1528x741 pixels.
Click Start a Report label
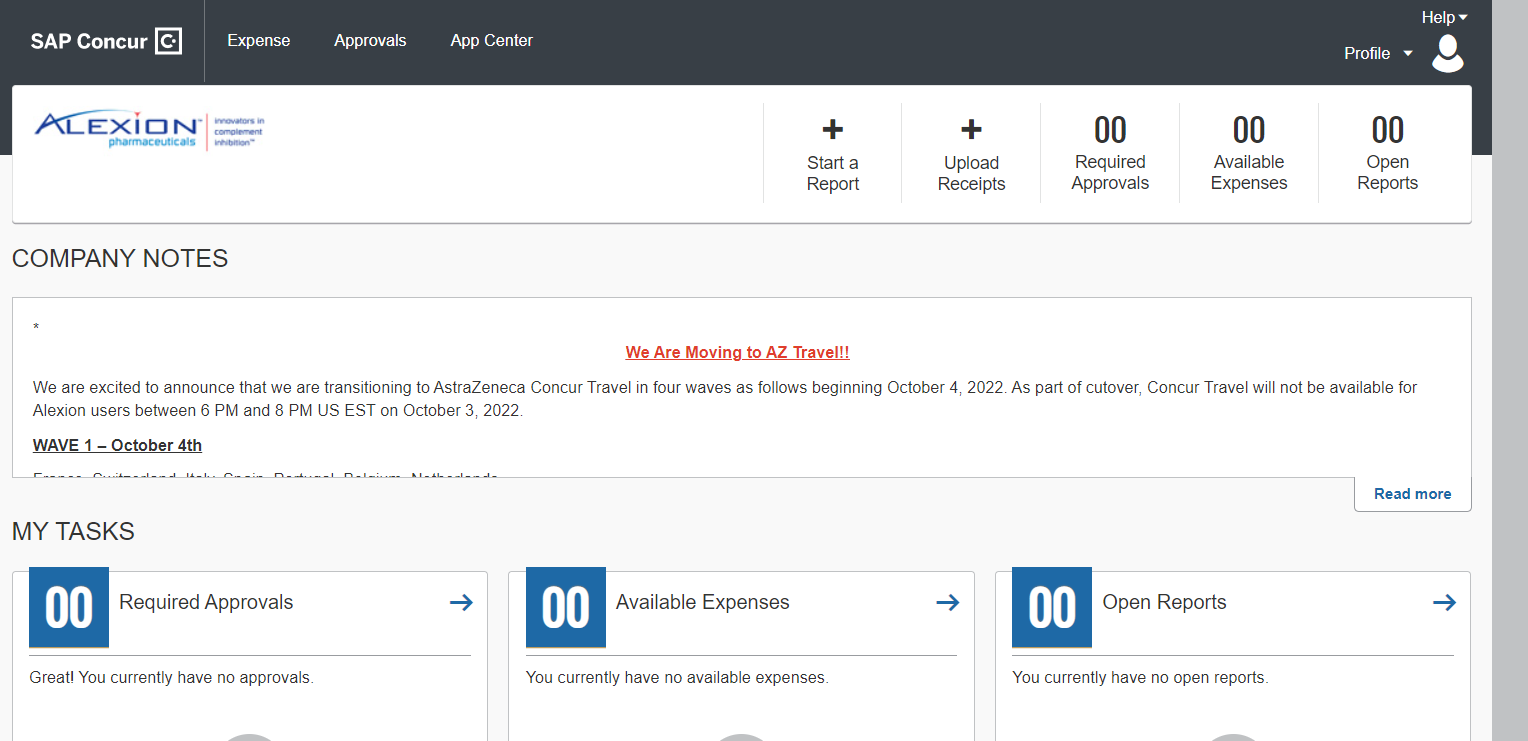tap(833, 173)
